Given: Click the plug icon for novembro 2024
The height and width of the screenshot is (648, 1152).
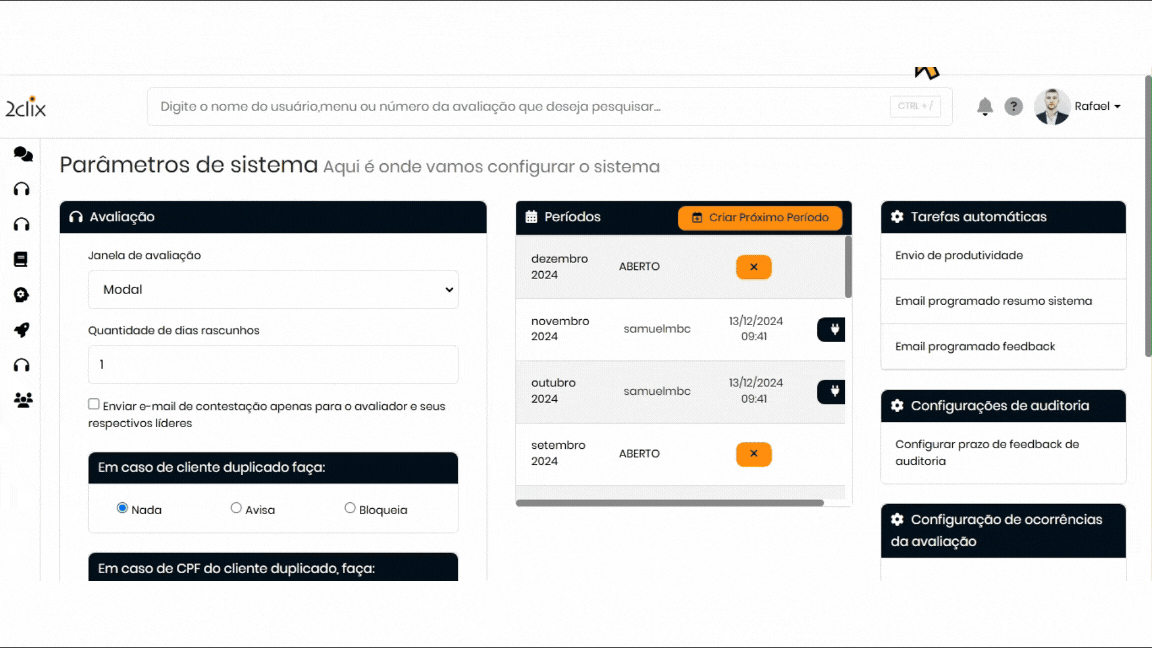Looking at the screenshot, I should 832,329.
